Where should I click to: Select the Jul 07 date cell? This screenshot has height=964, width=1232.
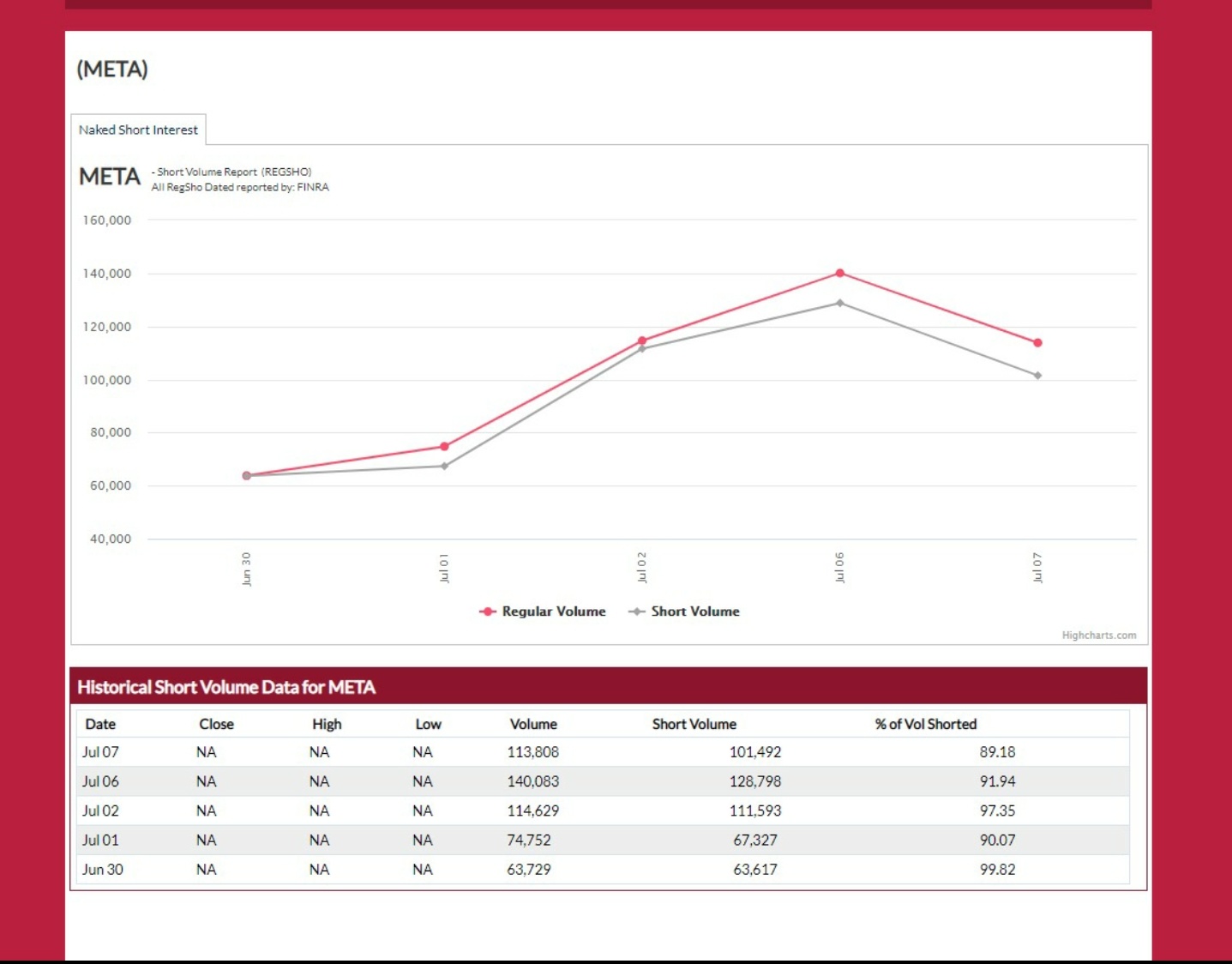pos(100,752)
